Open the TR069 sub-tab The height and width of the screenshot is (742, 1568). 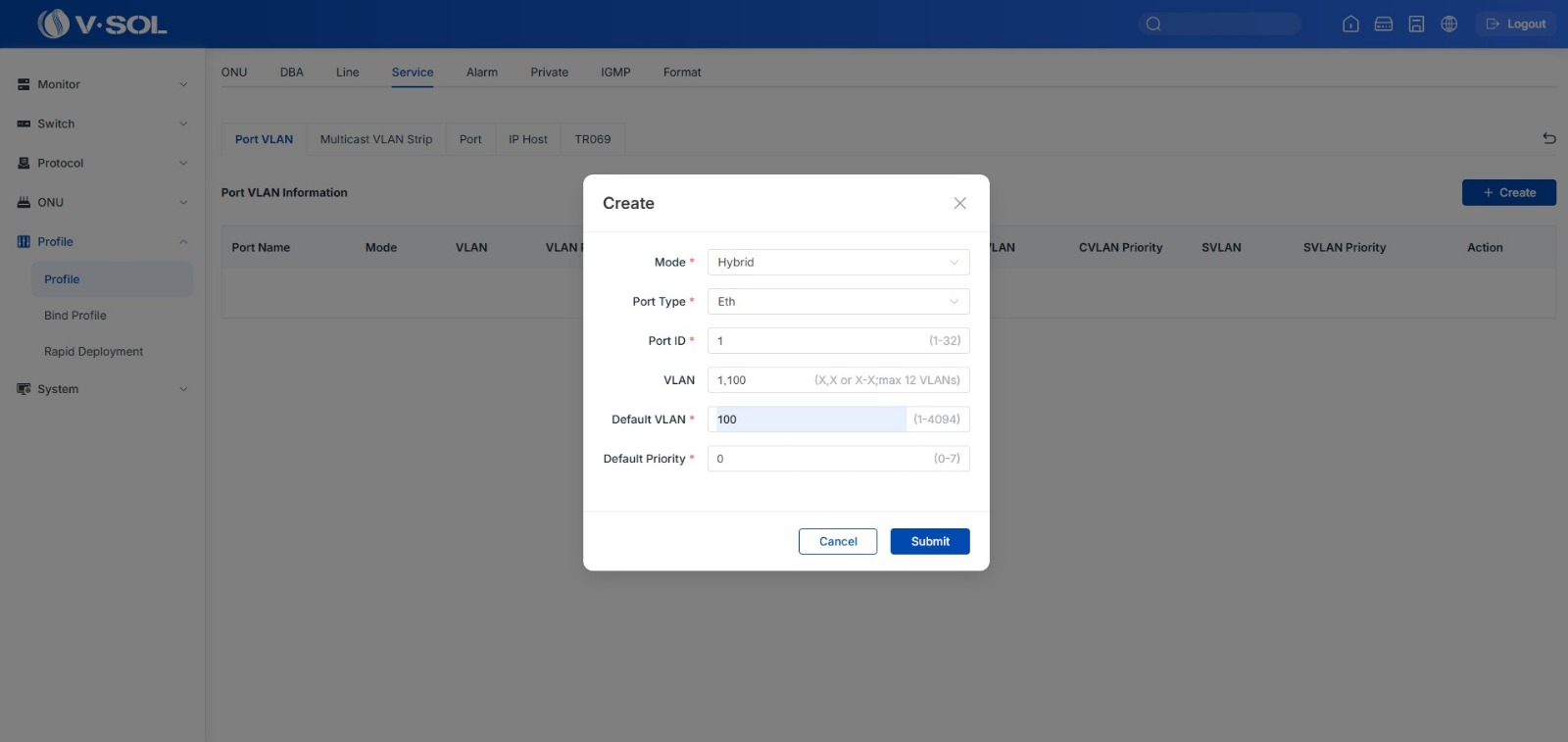[x=593, y=139]
